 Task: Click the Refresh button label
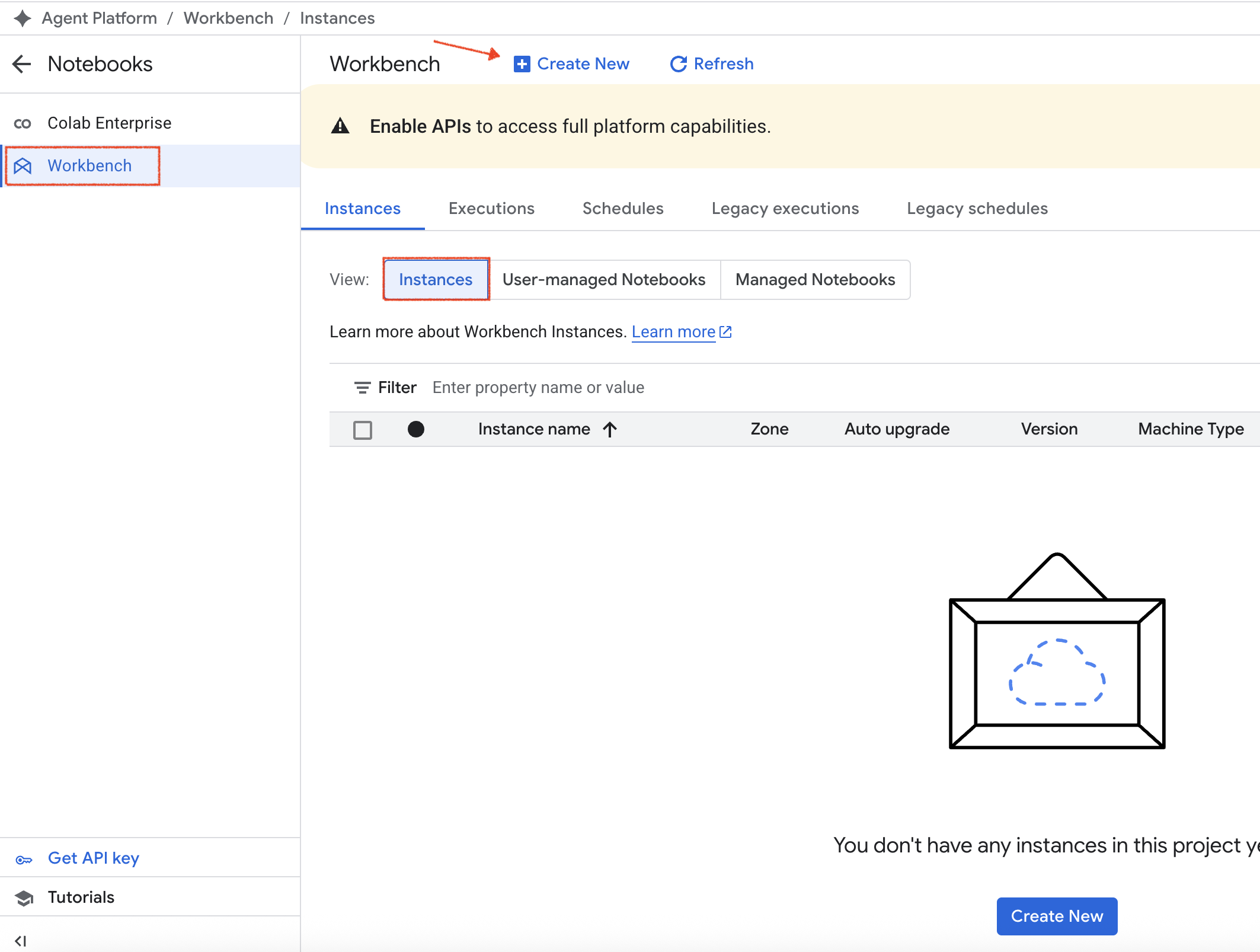pyautogui.click(x=724, y=64)
